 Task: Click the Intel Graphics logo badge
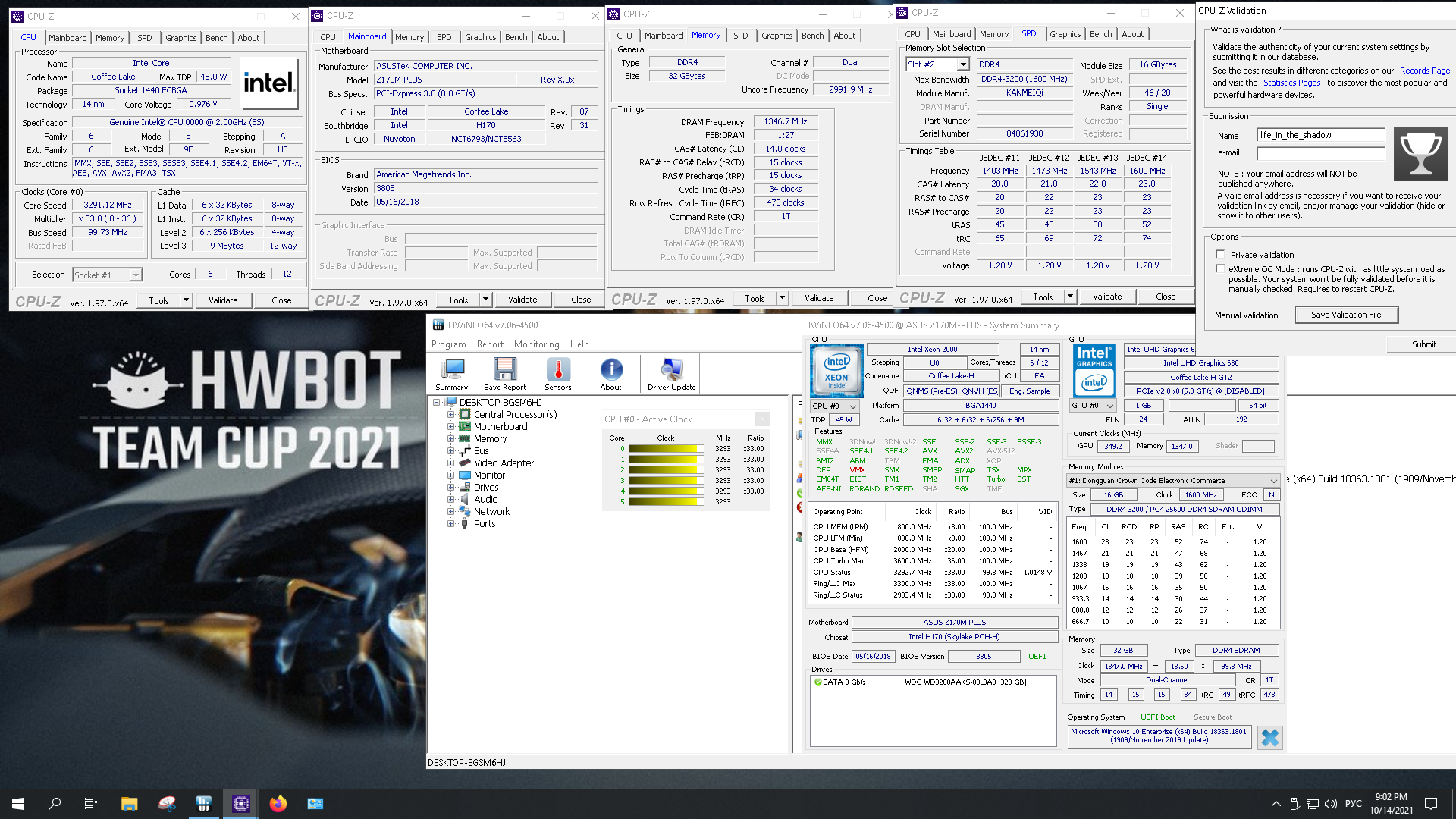pos(1094,371)
